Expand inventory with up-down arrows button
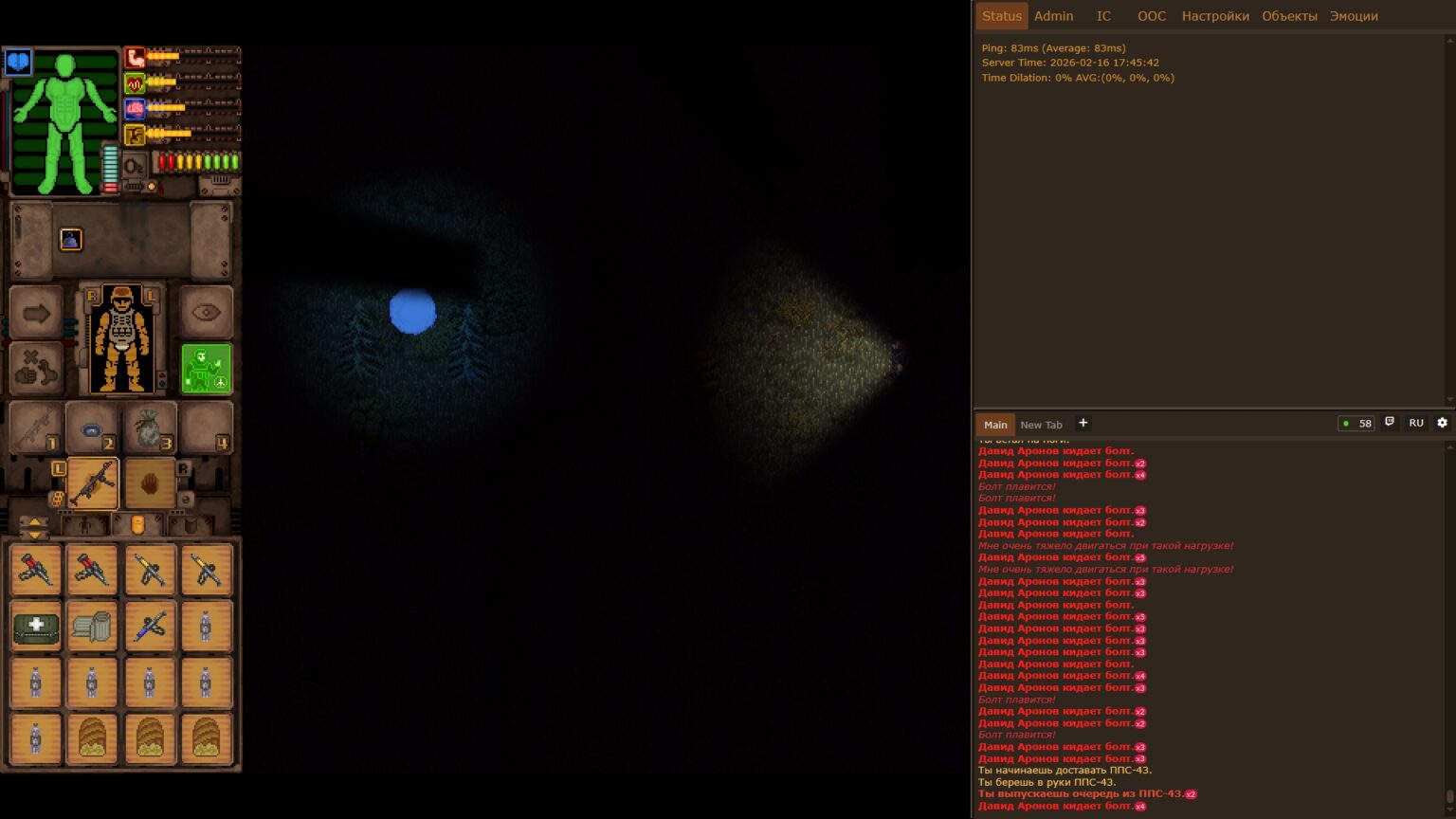Image resolution: width=1456 pixels, height=819 pixels. 34,526
